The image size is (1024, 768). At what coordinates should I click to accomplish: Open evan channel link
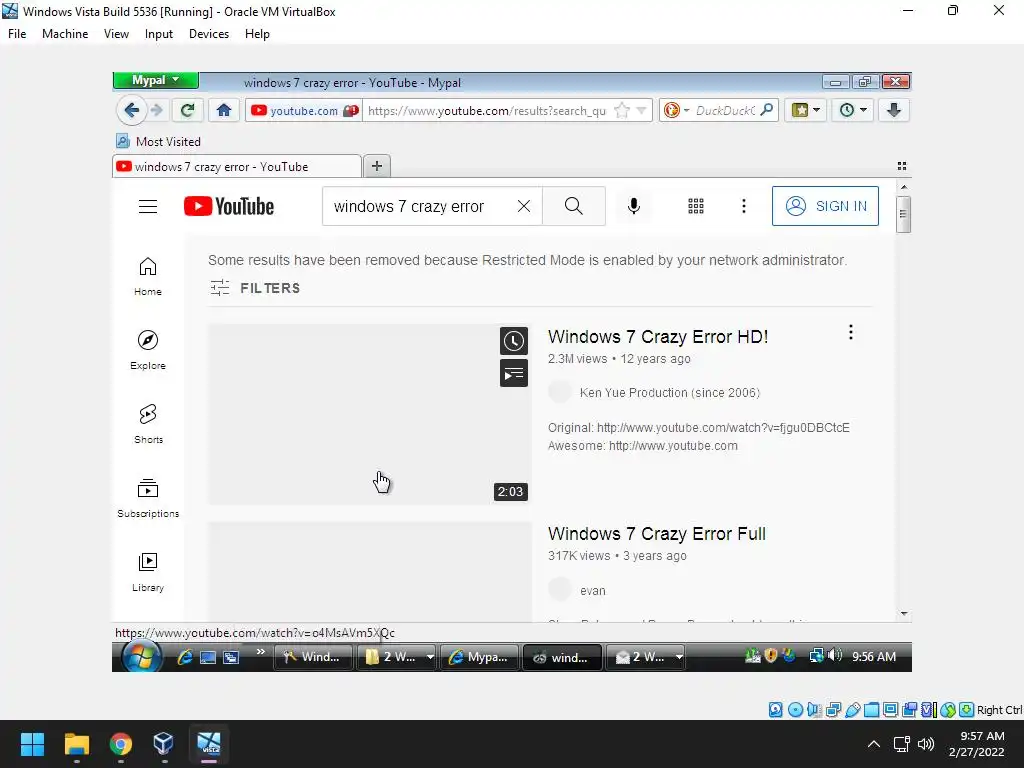pos(592,590)
